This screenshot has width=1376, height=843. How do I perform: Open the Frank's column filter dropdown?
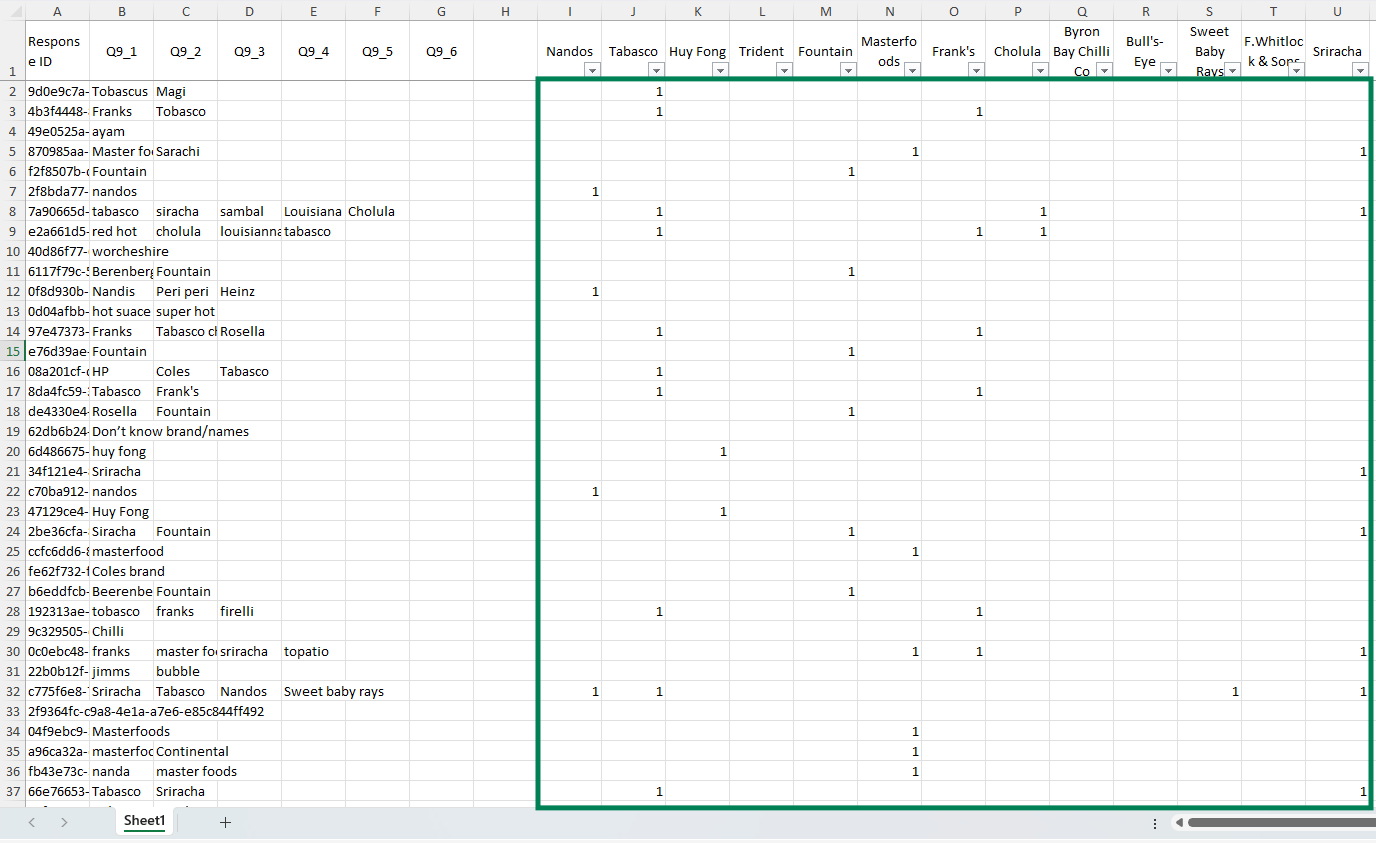pos(976,70)
